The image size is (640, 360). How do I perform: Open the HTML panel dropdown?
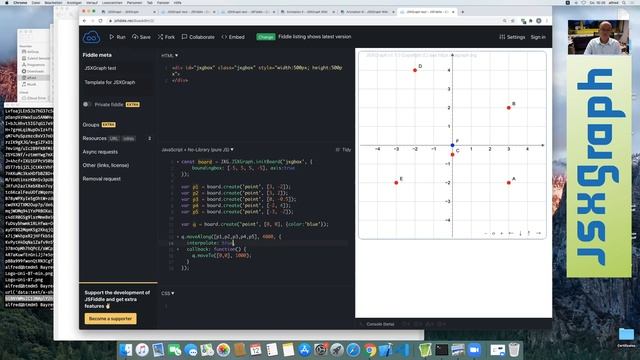(169, 55)
